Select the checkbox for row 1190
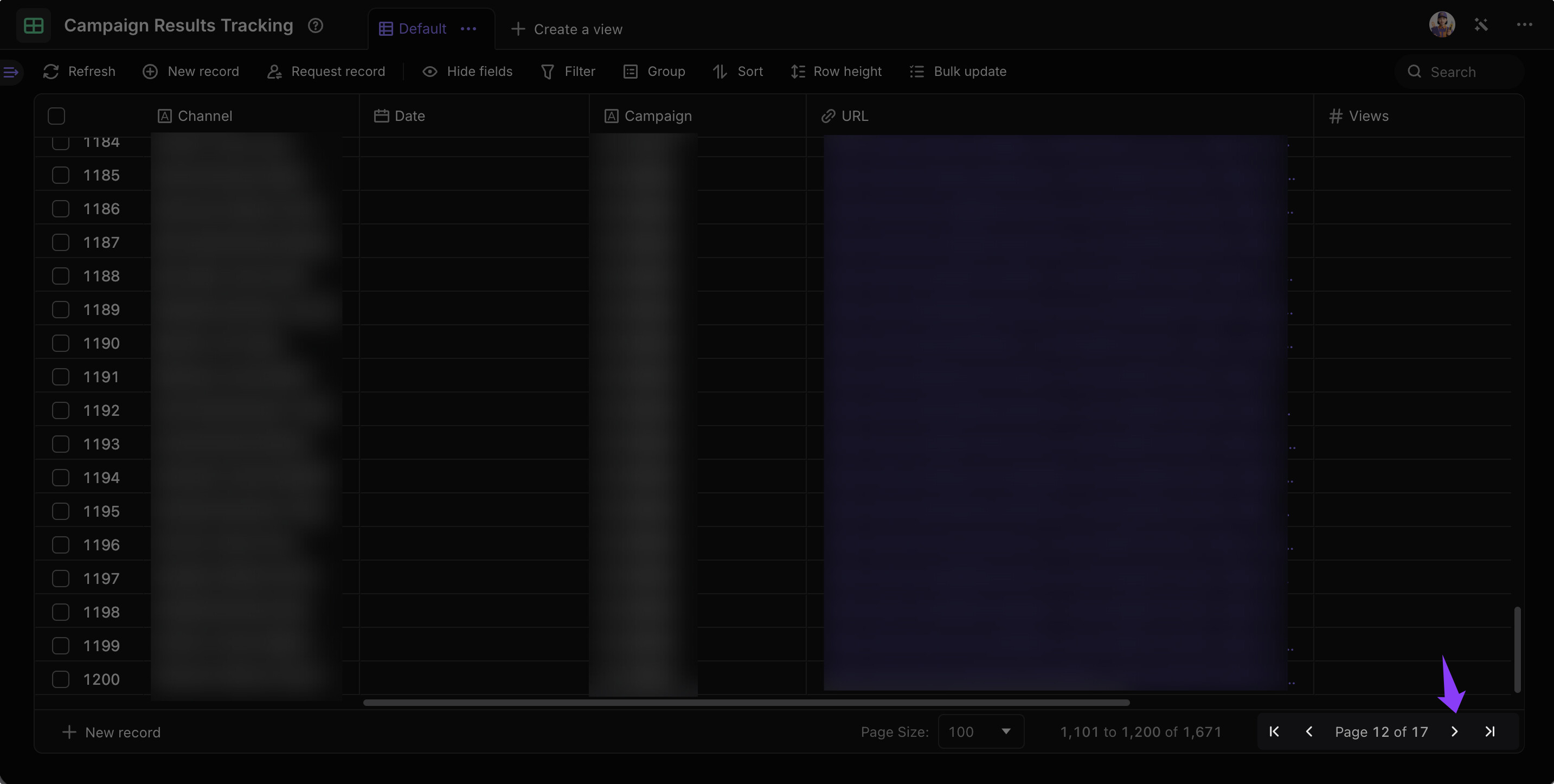 click(60, 343)
